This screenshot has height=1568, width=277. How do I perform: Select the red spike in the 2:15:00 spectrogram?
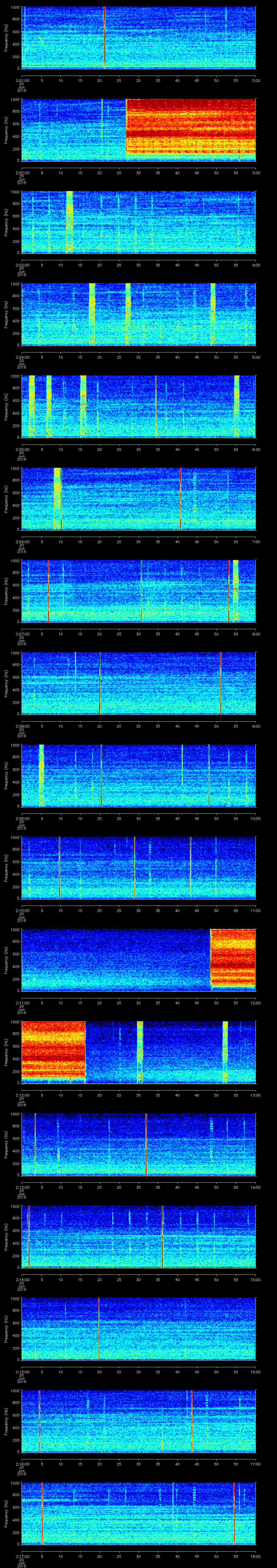[99, 1328]
